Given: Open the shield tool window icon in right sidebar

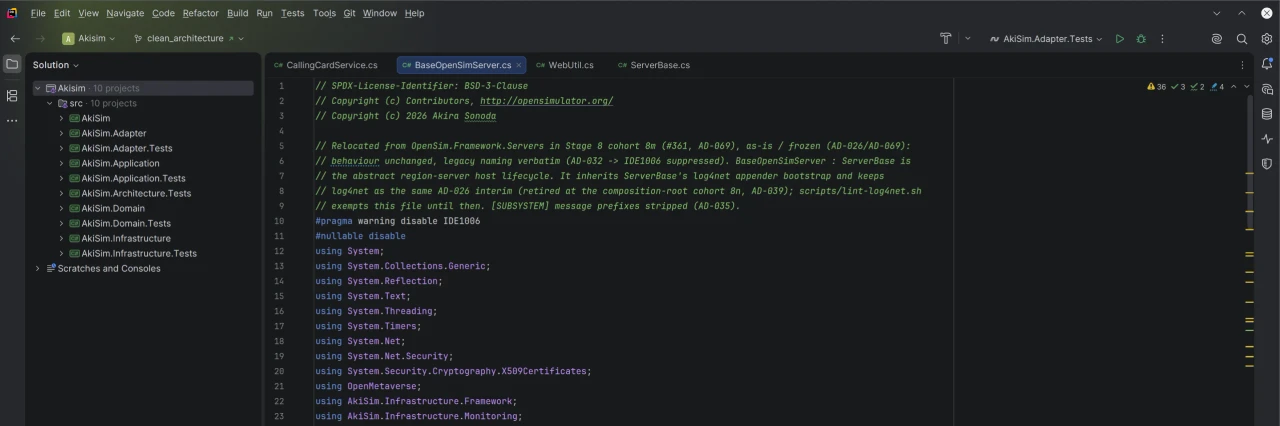Looking at the screenshot, I should coord(1267,164).
